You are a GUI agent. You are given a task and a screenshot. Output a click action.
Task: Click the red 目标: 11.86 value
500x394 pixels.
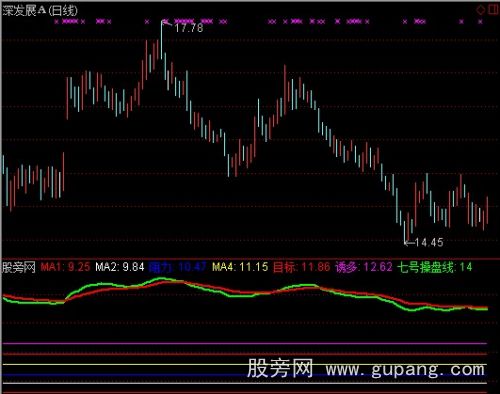tap(301, 267)
